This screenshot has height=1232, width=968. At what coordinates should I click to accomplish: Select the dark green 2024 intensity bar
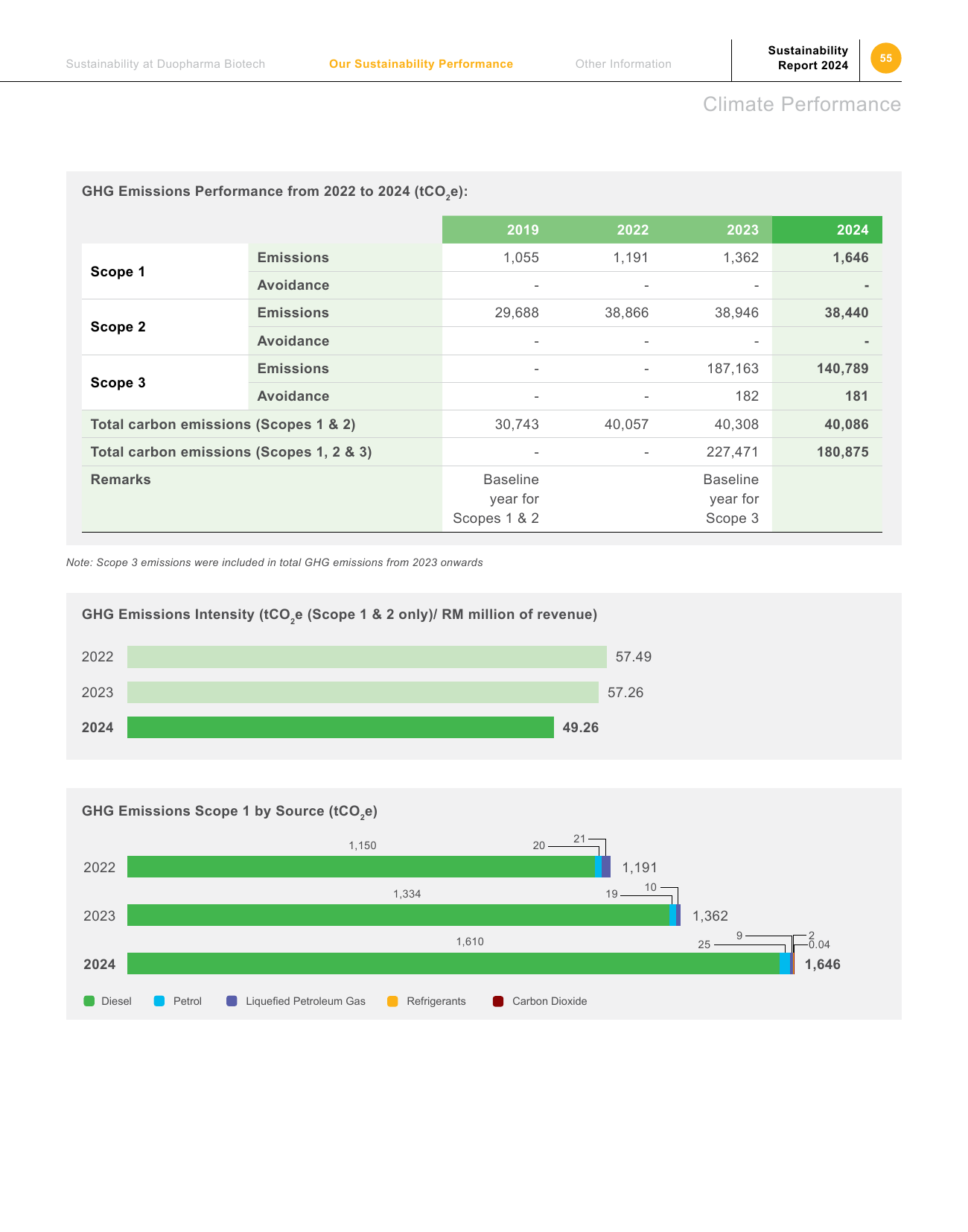pos(340,728)
